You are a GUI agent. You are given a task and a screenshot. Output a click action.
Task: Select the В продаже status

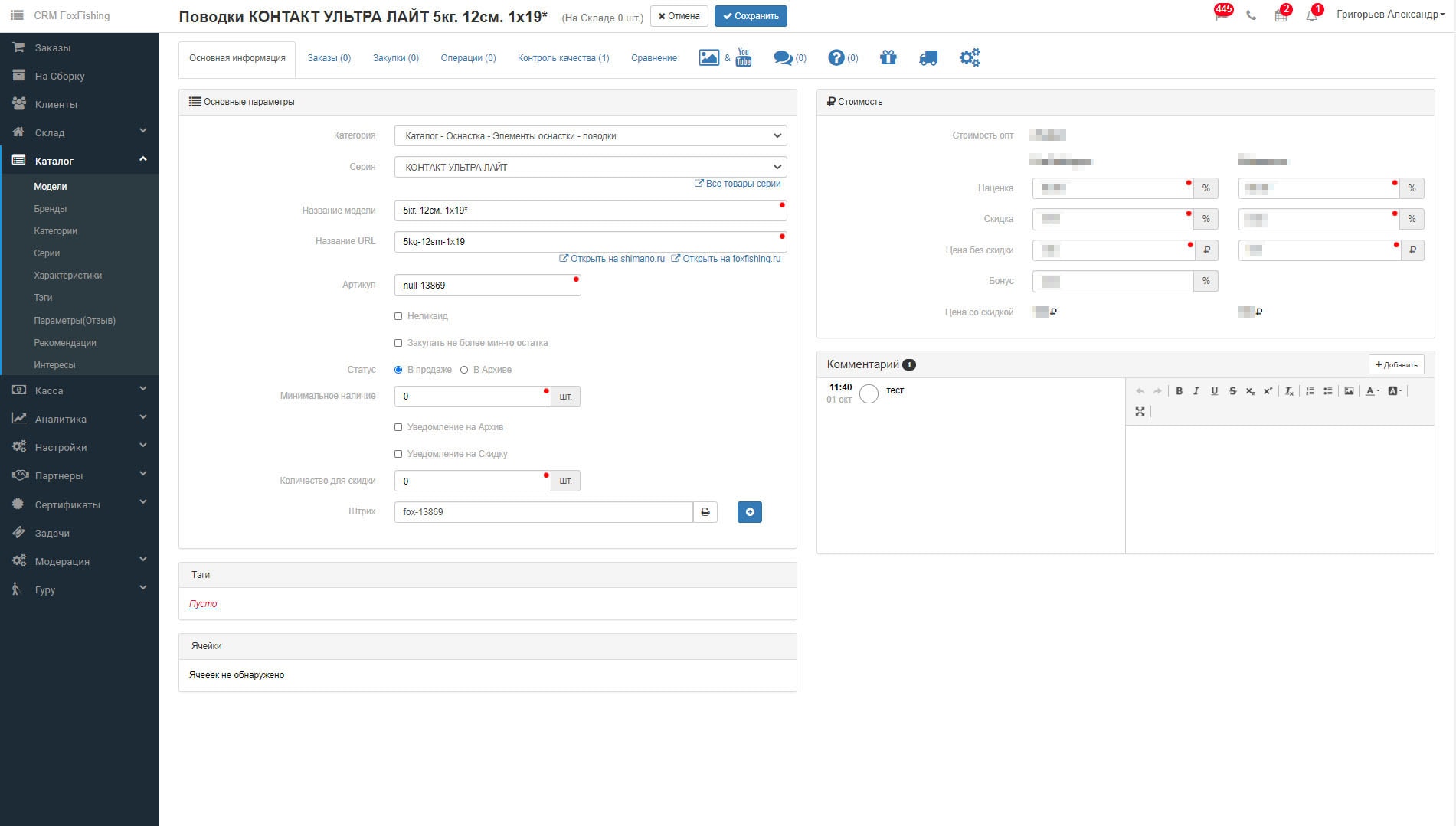(x=398, y=370)
